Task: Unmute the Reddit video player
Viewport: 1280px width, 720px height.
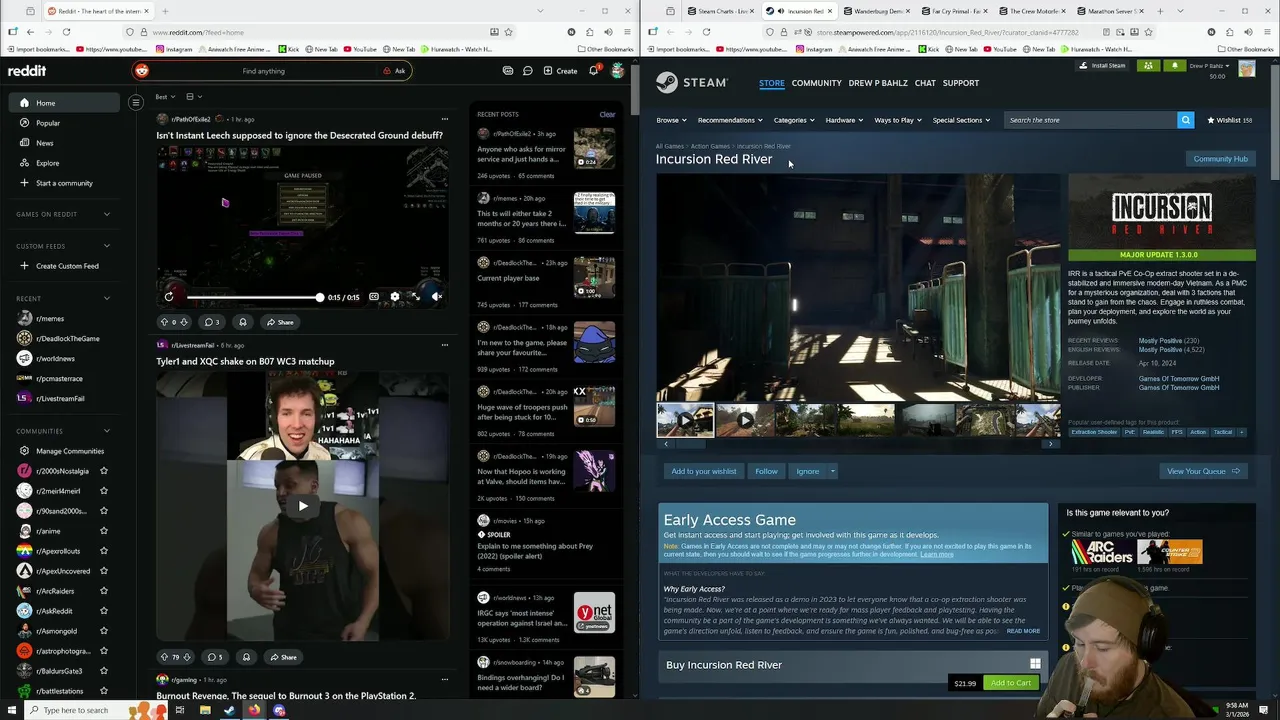Action: [436, 297]
